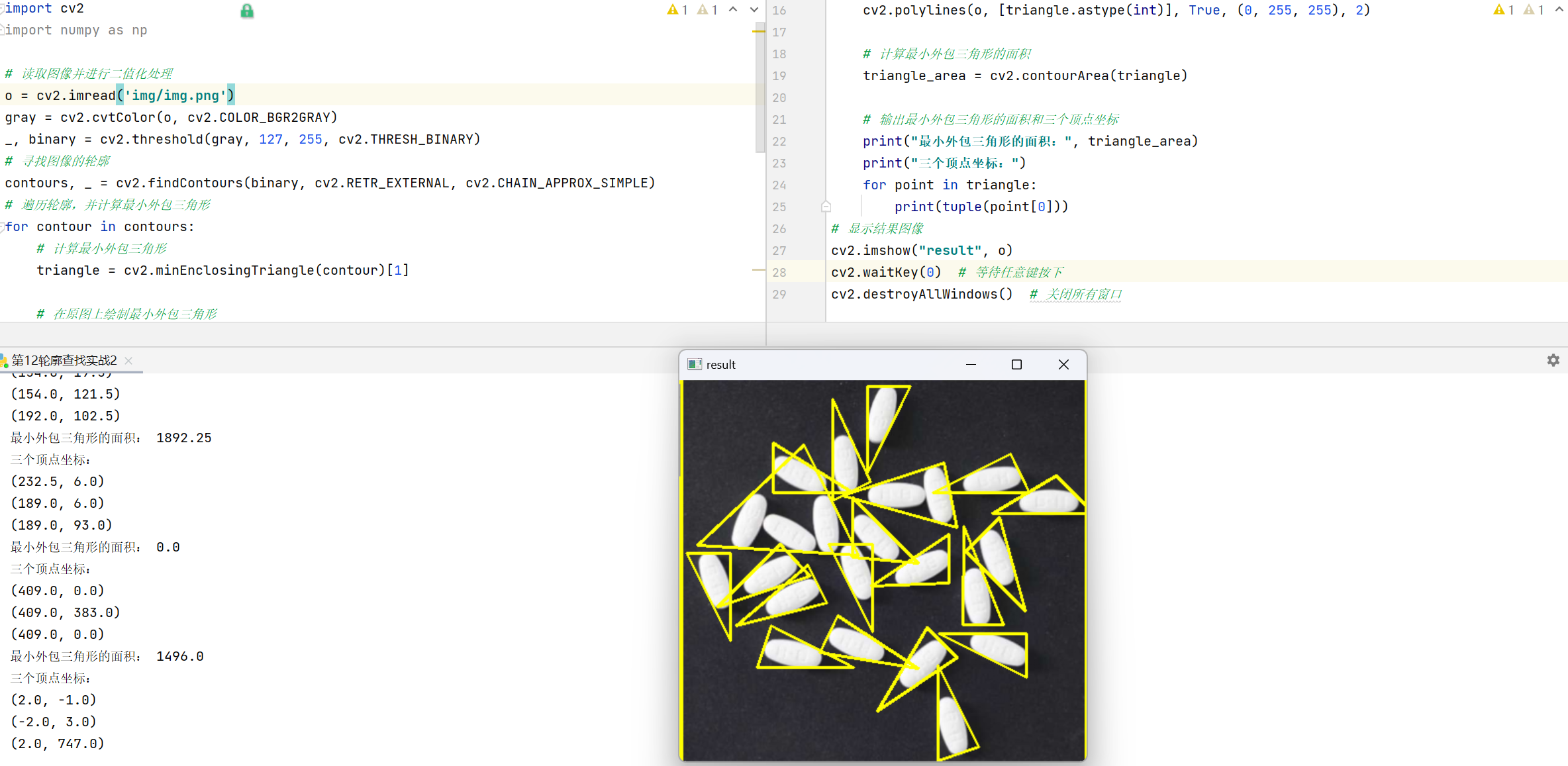The width and height of the screenshot is (1568, 766).
Task: Maximize the result image window
Action: (x=1016, y=365)
